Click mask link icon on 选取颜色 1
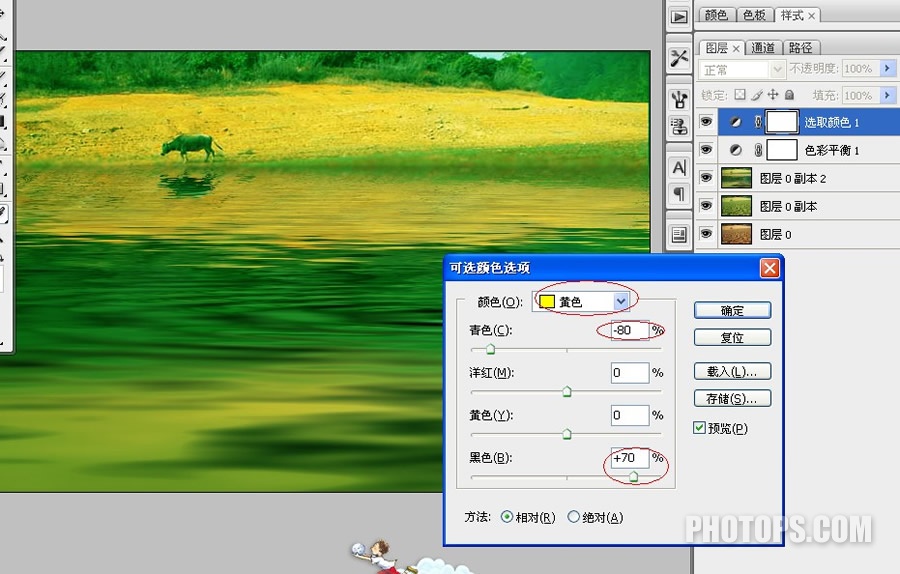 (758, 122)
